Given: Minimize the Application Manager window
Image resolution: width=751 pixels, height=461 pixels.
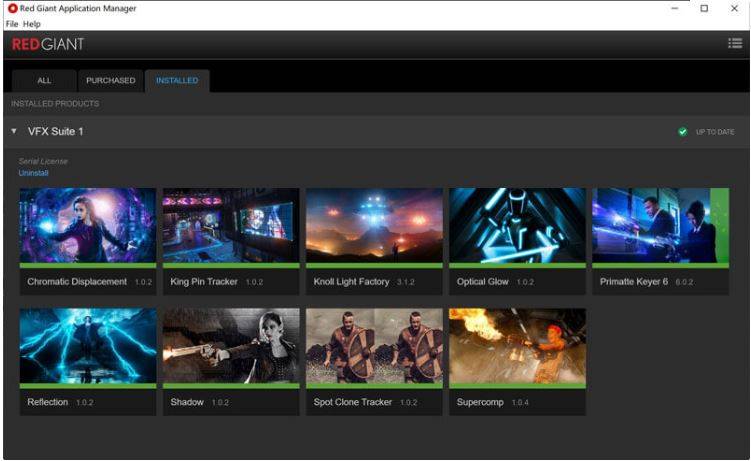Looking at the screenshot, I should click(x=674, y=8).
